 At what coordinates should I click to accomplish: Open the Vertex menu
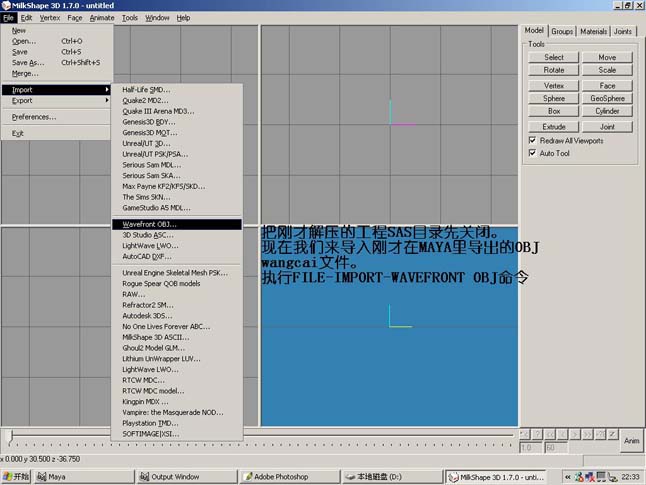click(x=49, y=18)
